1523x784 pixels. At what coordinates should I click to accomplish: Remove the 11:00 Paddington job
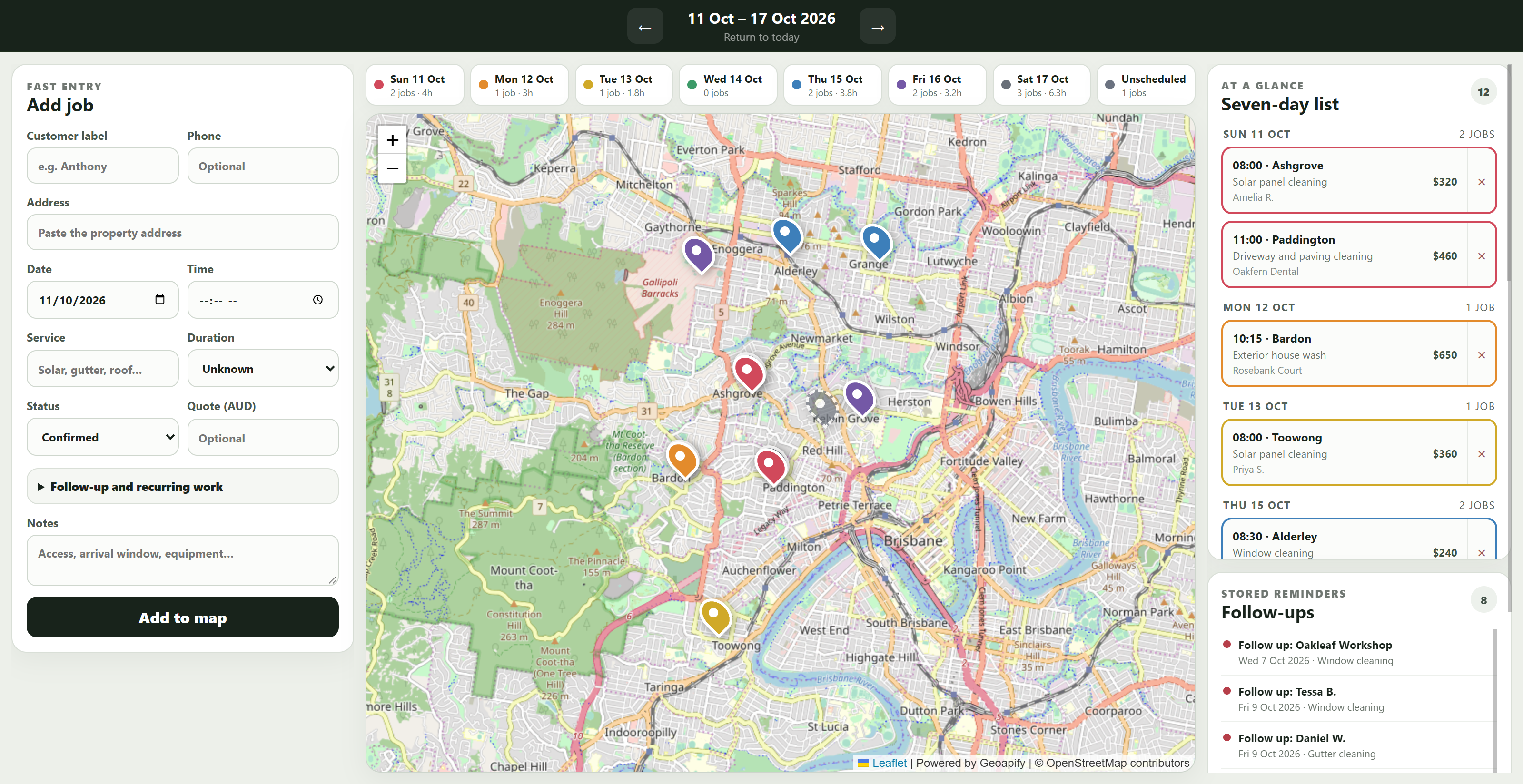tap(1481, 256)
